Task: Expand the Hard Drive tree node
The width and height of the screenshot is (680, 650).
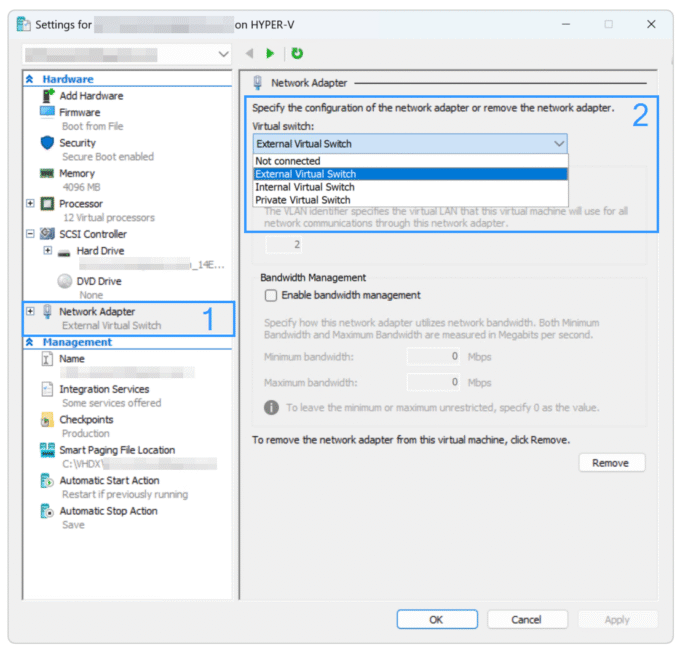Action: coord(48,251)
